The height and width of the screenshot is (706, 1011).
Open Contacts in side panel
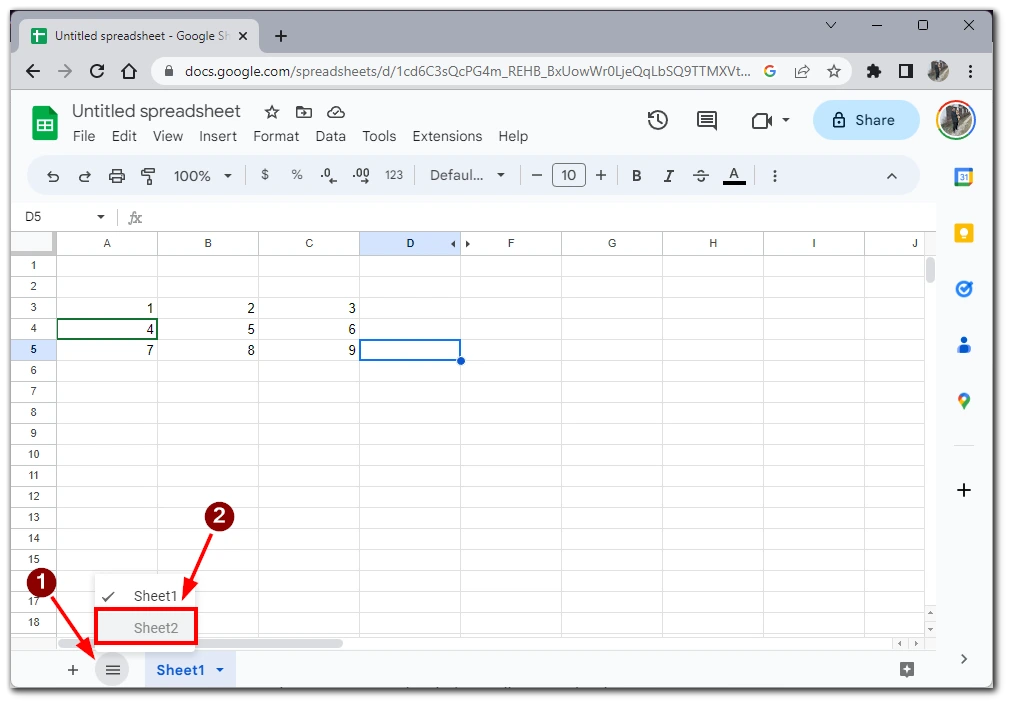click(x=963, y=345)
